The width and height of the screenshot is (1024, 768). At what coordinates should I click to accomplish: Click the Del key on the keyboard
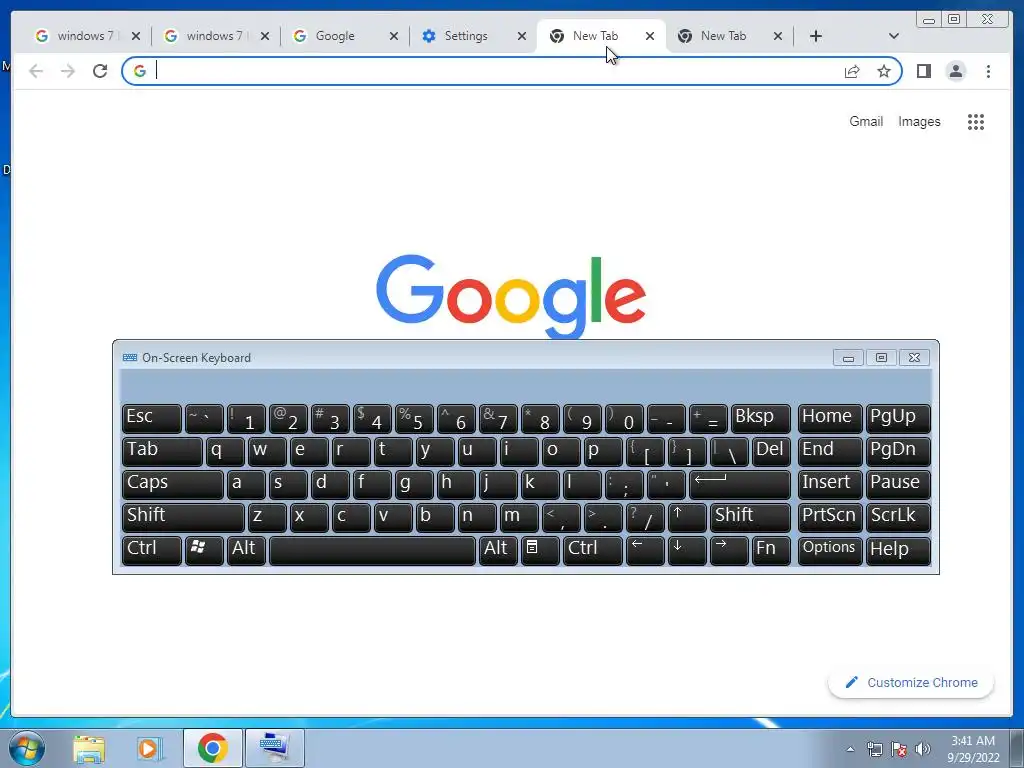tap(771, 451)
